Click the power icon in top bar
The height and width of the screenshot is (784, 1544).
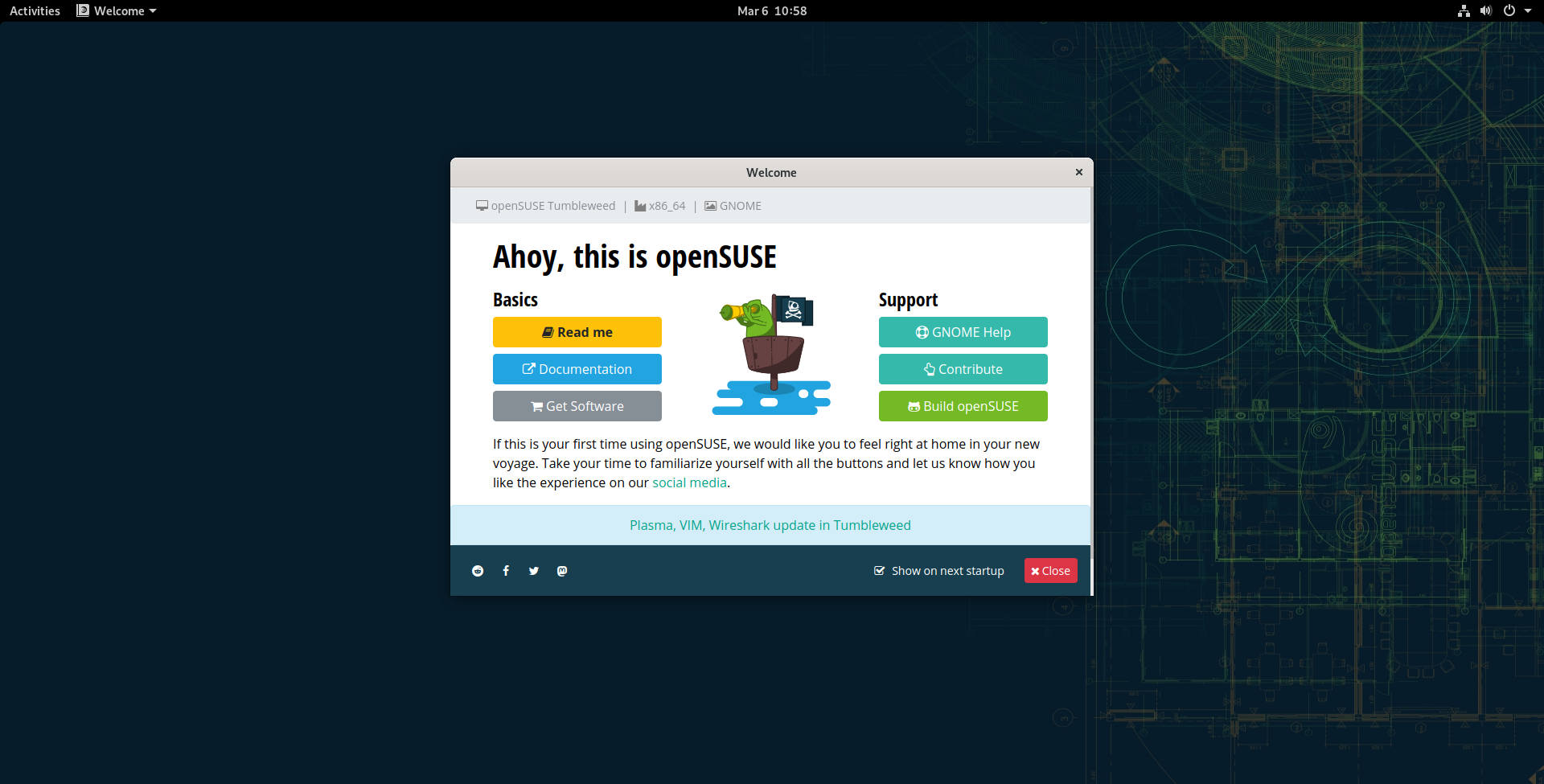[1509, 10]
